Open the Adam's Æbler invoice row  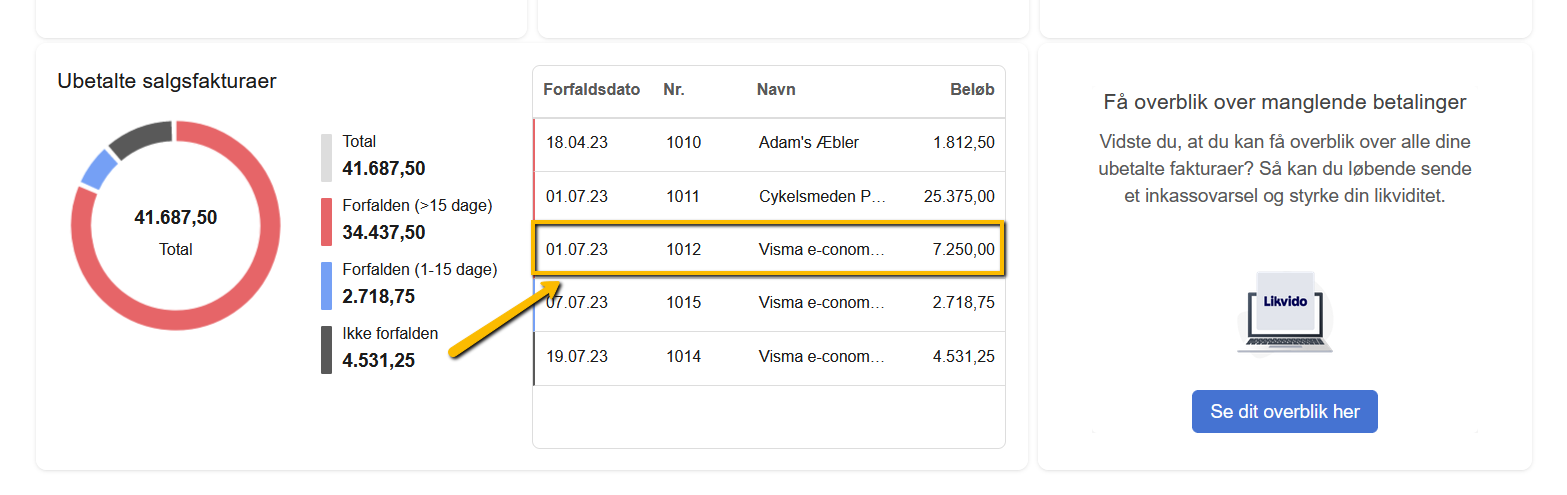point(768,143)
